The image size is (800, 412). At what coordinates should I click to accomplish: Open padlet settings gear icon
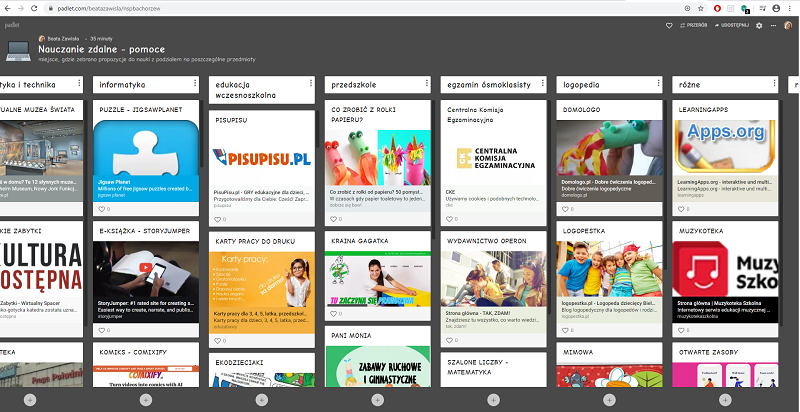(x=759, y=25)
